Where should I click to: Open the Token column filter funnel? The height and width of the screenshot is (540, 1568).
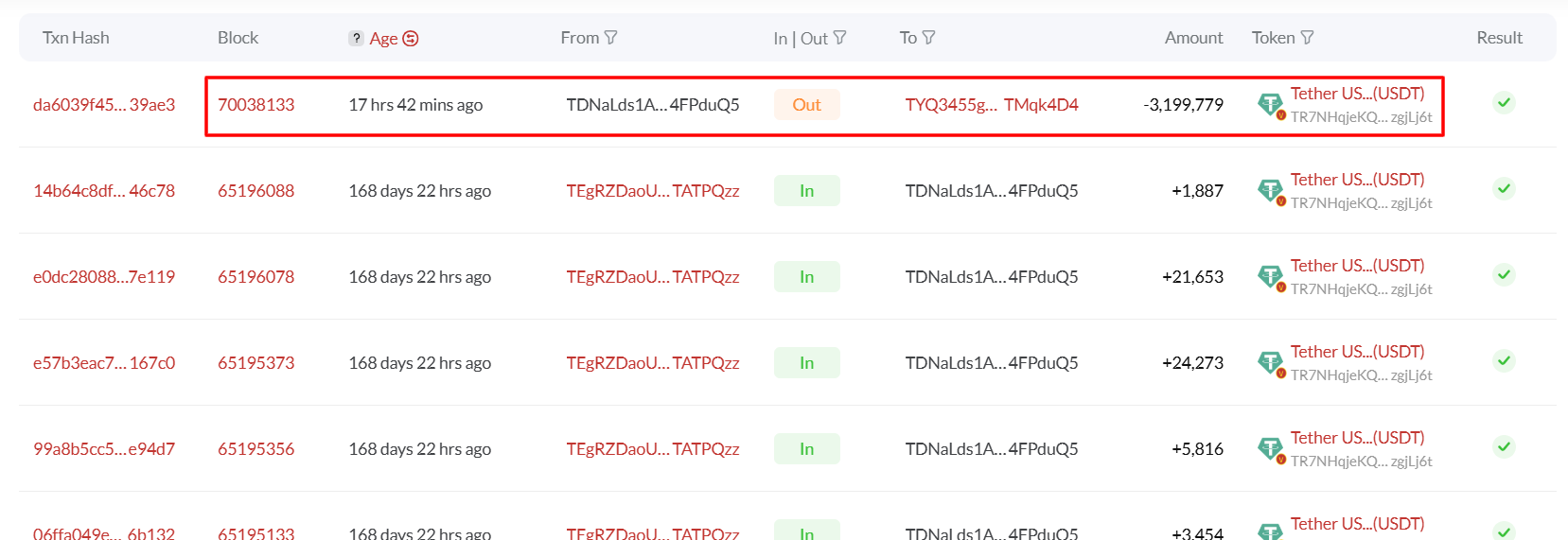tap(1307, 37)
